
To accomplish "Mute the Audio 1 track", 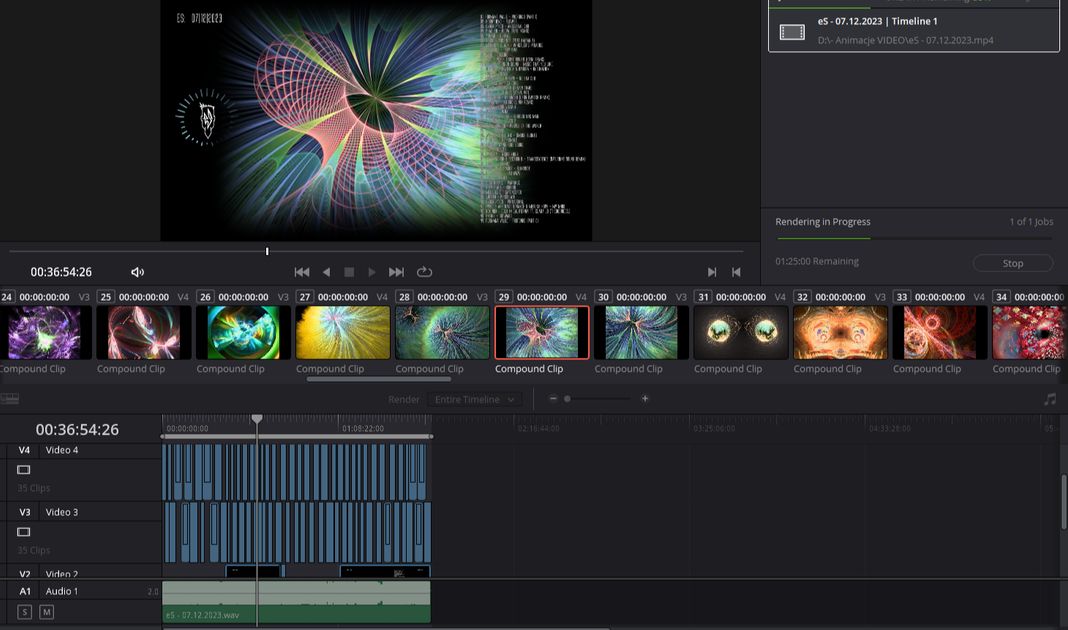I will [x=46, y=612].
